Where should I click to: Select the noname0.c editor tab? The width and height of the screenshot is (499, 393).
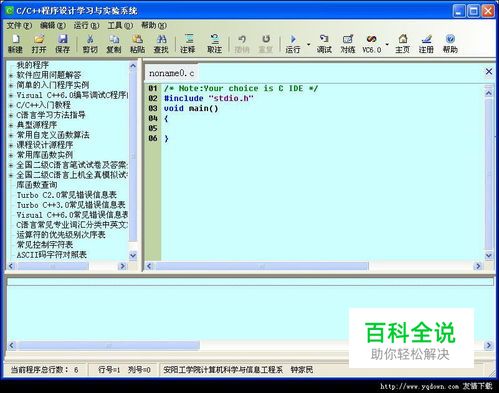[171, 73]
